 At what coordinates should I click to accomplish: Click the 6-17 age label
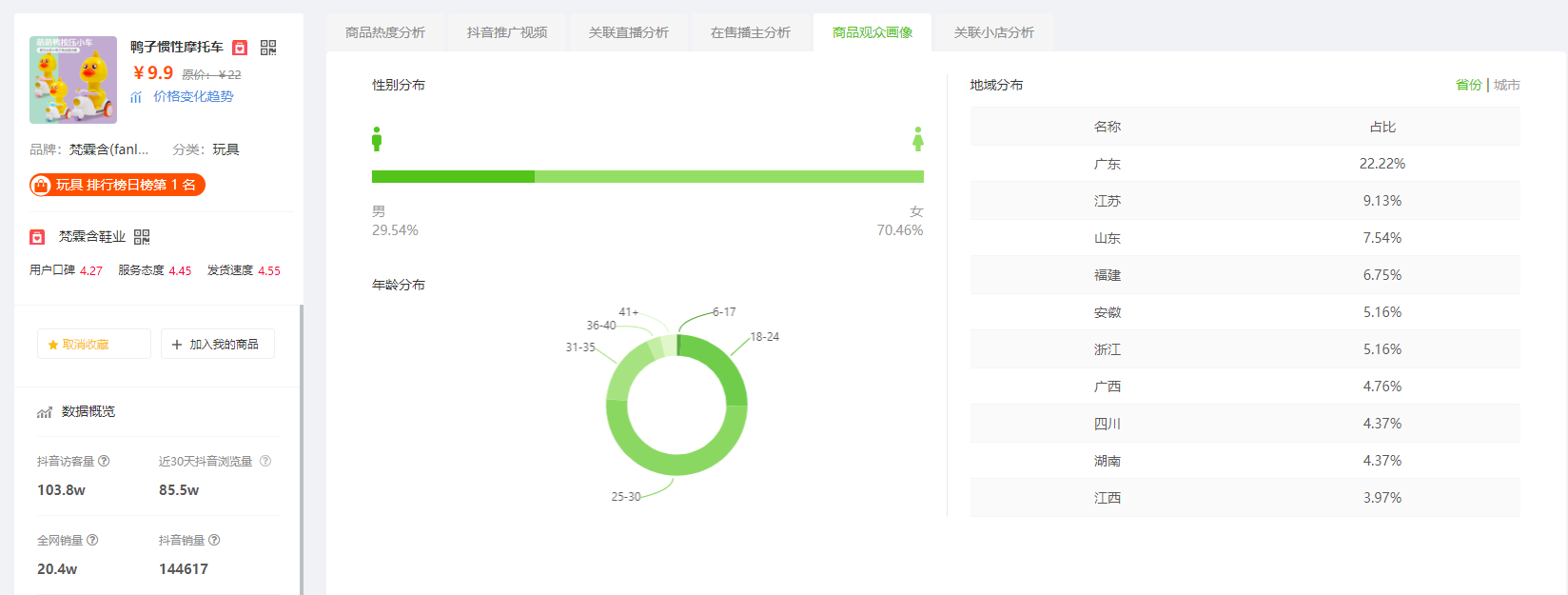coord(724,312)
